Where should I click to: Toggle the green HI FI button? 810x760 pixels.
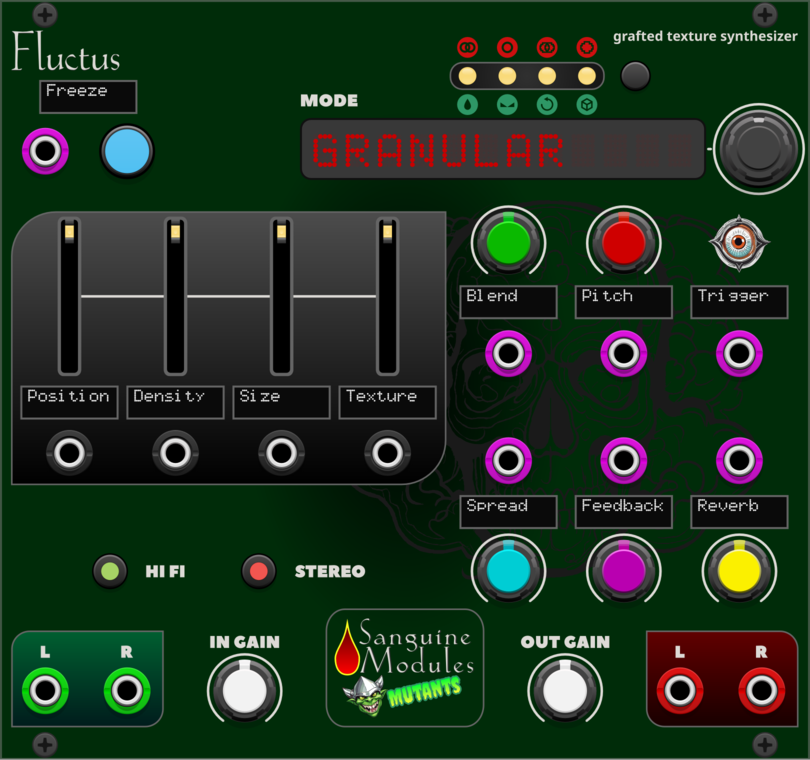pyautogui.click(x=110, y=571)
